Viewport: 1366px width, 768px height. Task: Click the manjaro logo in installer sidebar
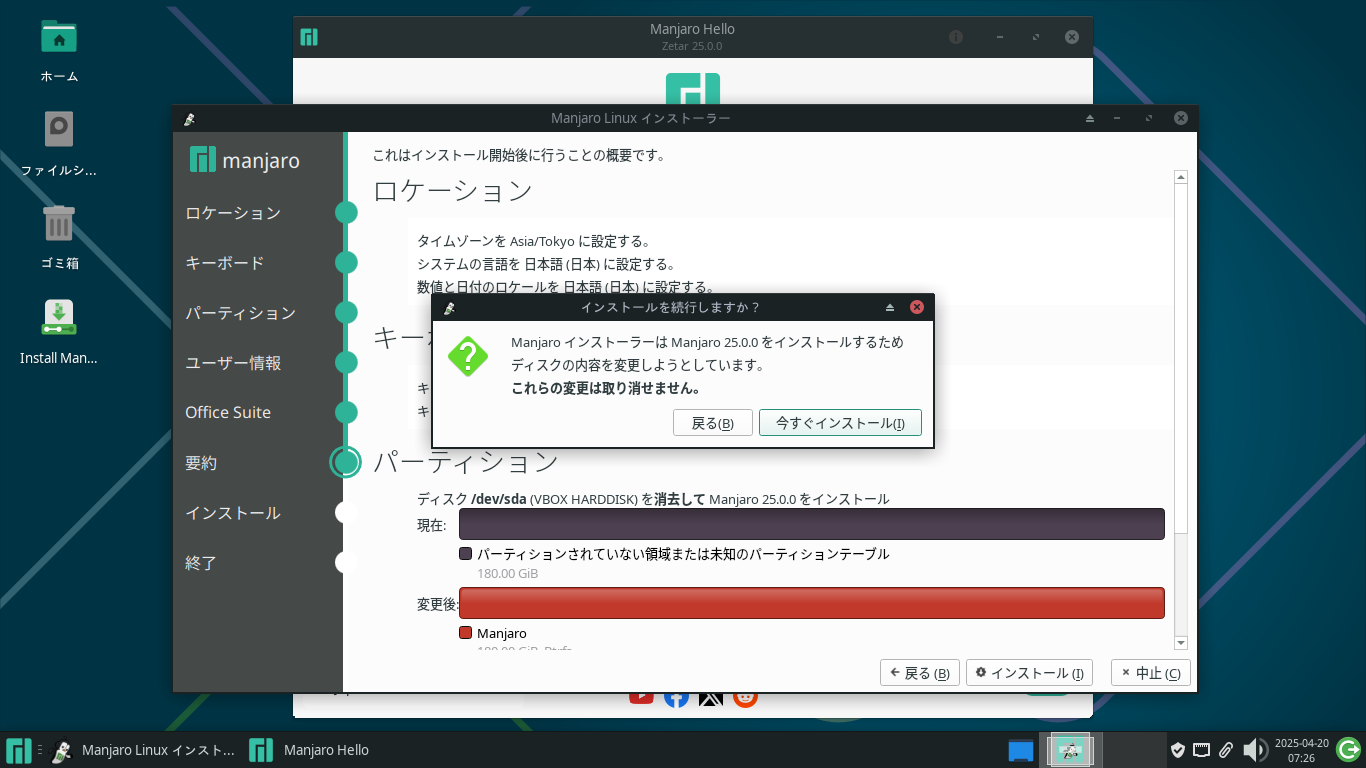[245, 160]
